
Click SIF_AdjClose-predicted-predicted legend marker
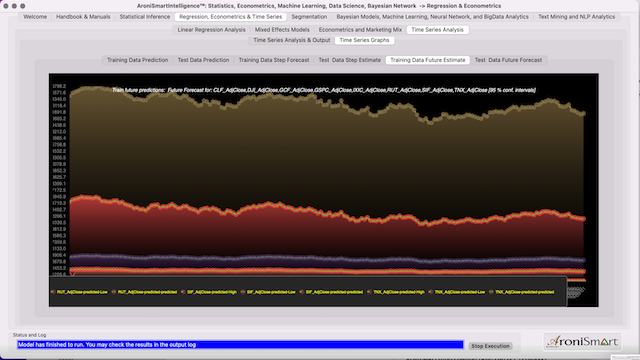(302, 292)
